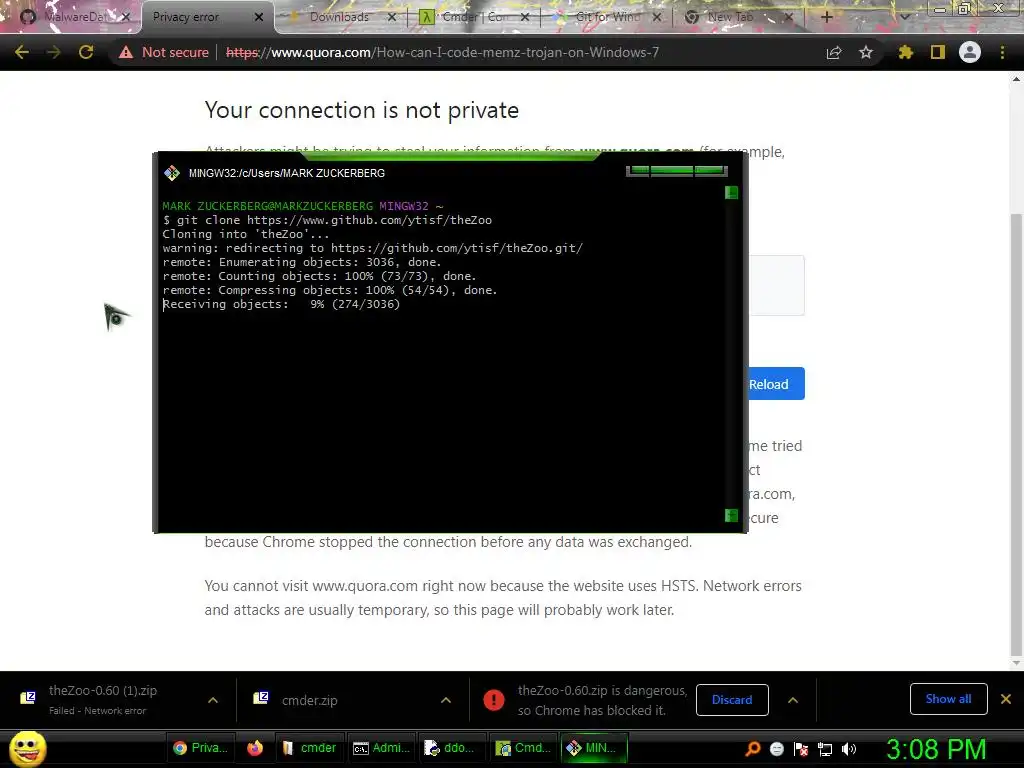Click Git icon in MINGW32 title bar

click(x=172, y=173)
